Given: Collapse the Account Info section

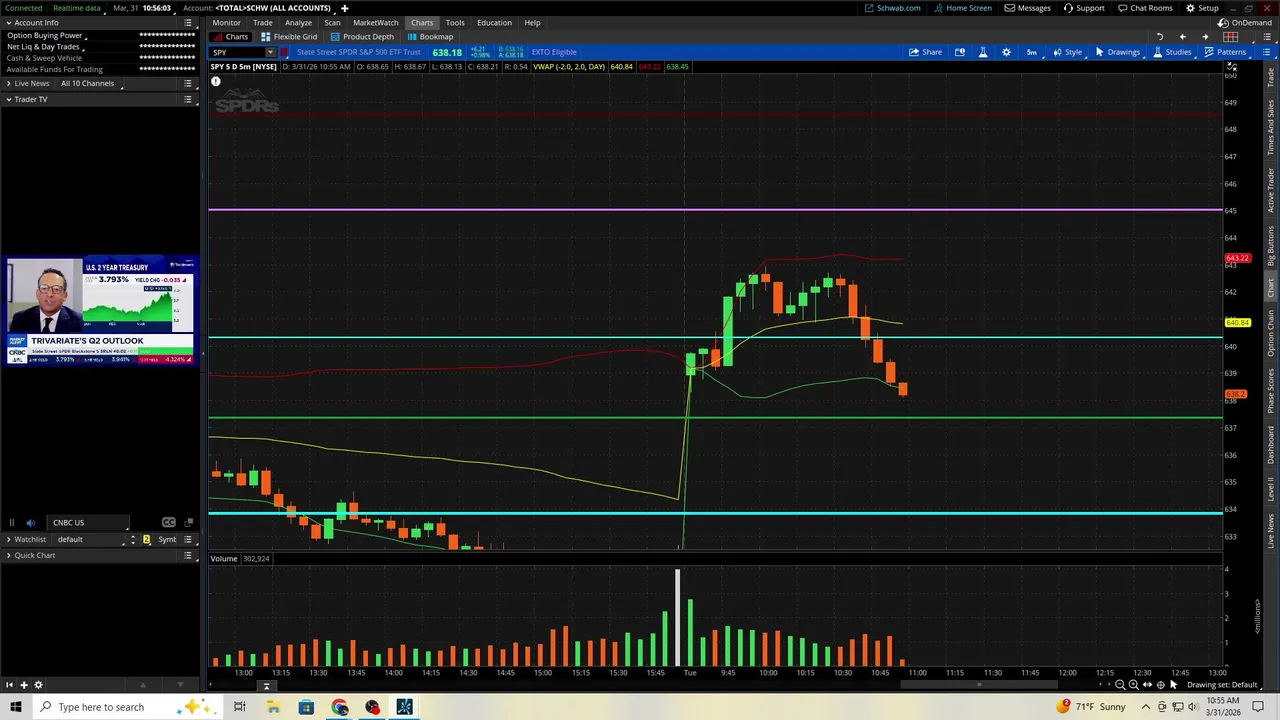Looking at the screenshot, I should pos(9,22).
